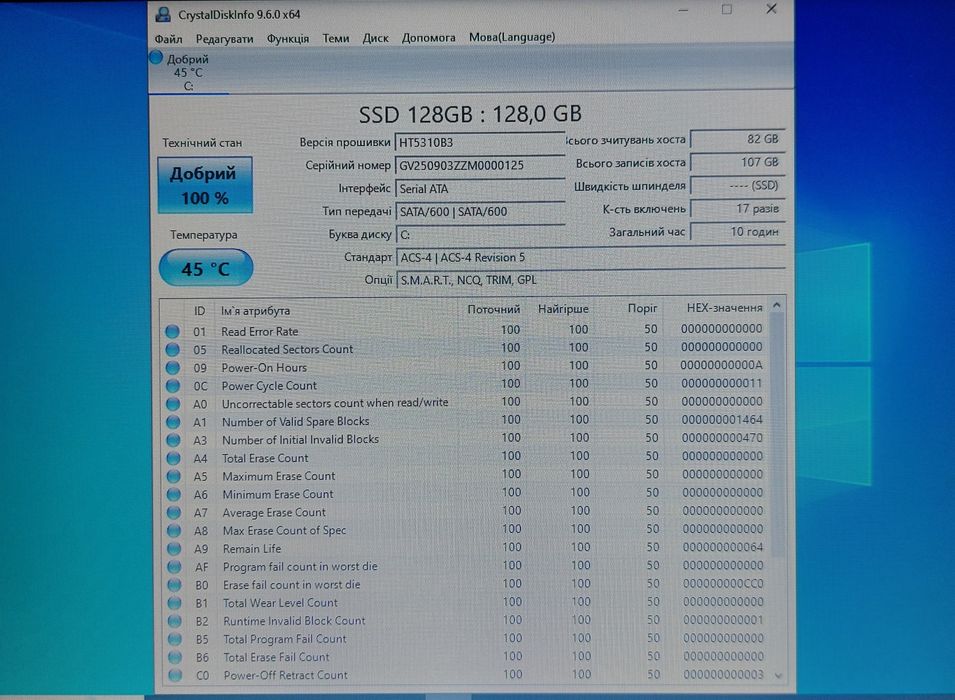Click the CrystalDiskInfo title bar icon
Screen dimensions: 955x700
click(x=163, y=14)
